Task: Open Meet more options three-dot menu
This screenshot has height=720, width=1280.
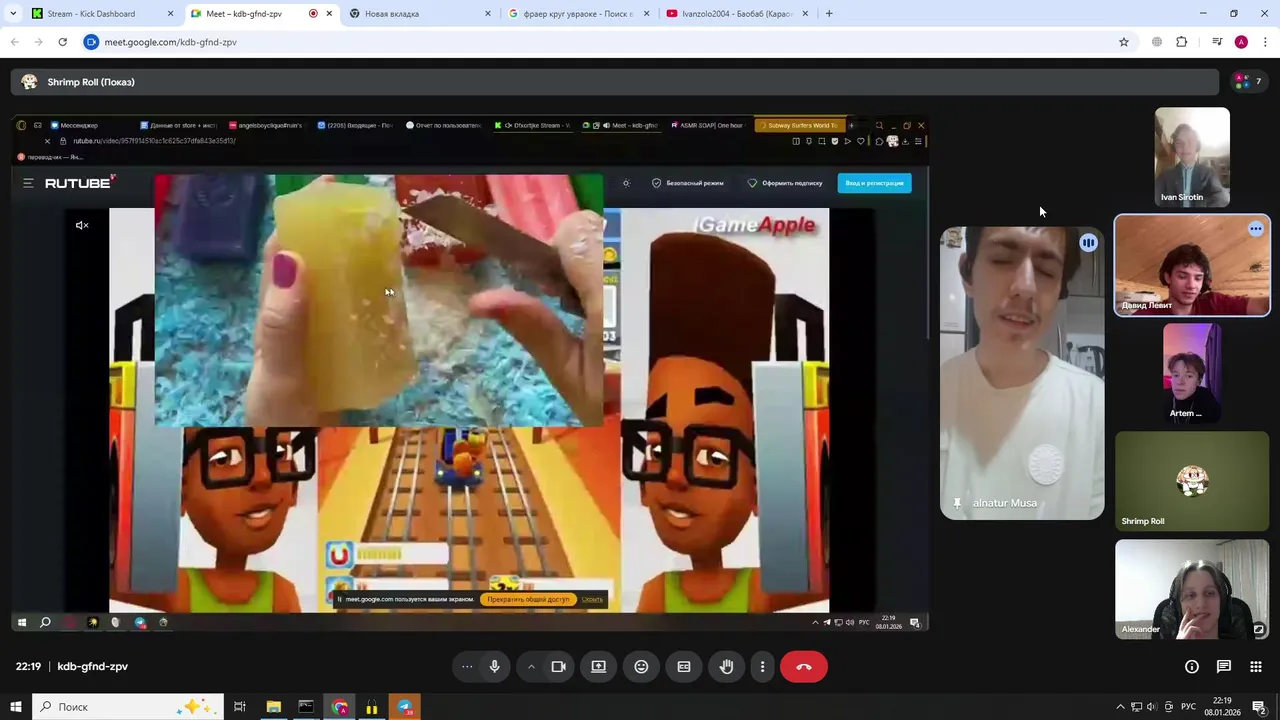Action: tap(762, 667)
